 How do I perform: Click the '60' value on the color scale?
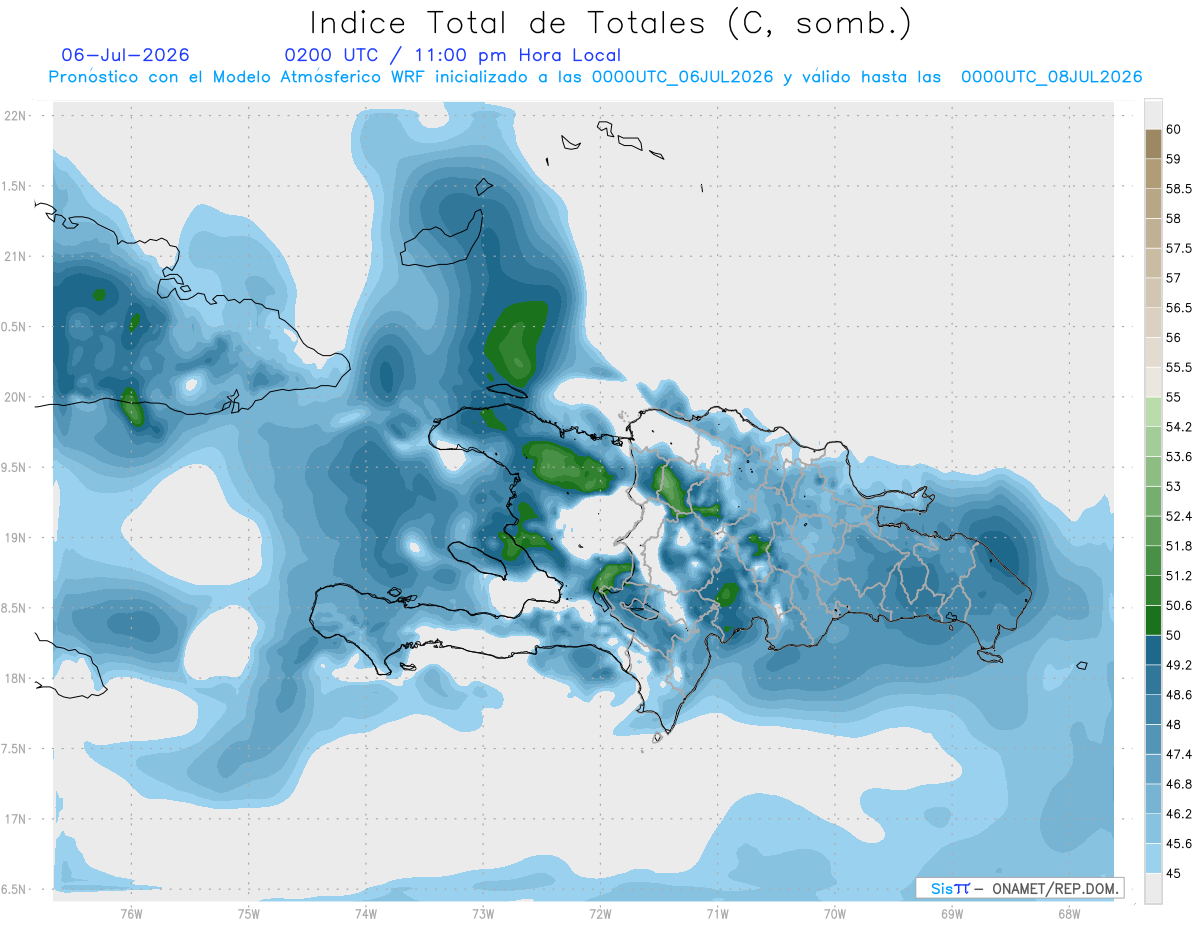[1174, 129]
